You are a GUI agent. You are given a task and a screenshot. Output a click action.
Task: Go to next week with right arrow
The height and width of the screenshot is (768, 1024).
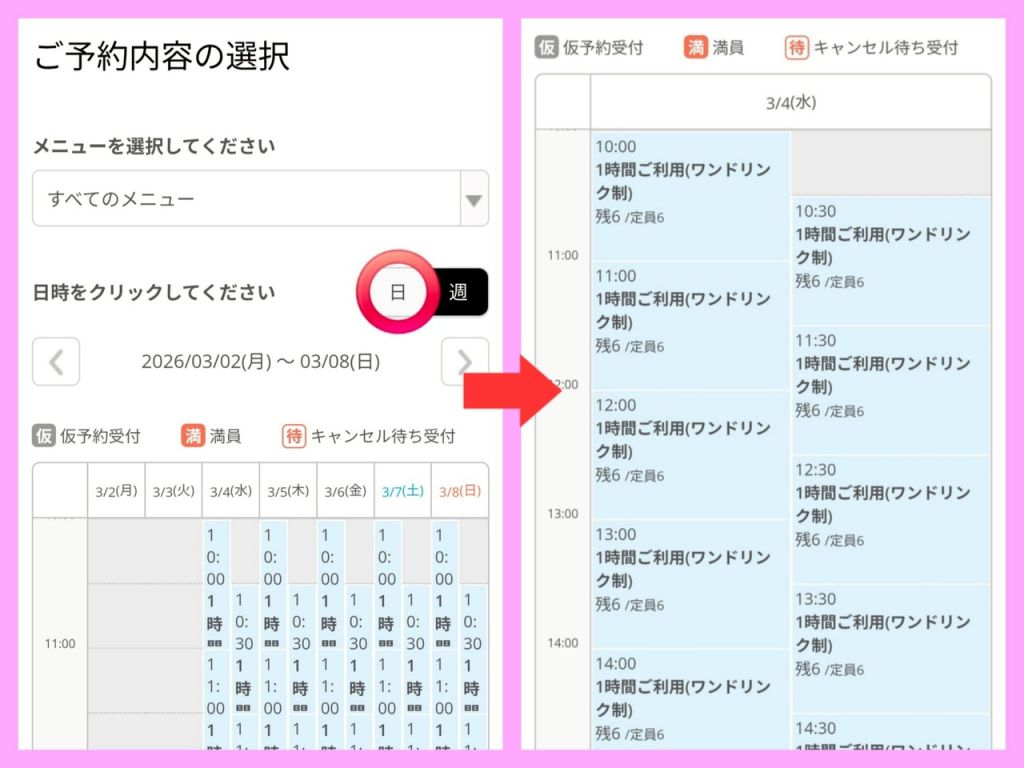(x=464, y=362)
